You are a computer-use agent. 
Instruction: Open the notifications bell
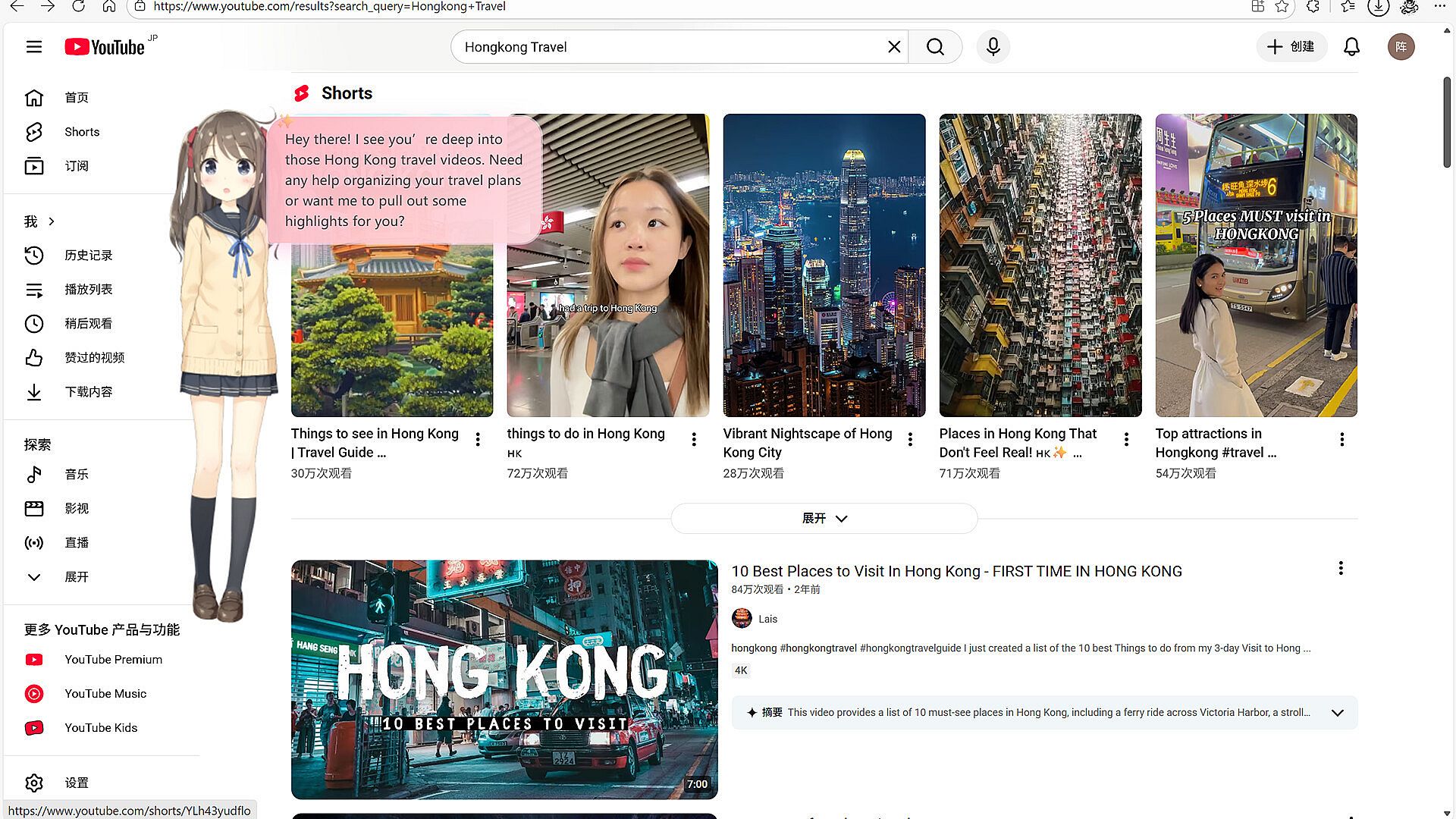1351,47
